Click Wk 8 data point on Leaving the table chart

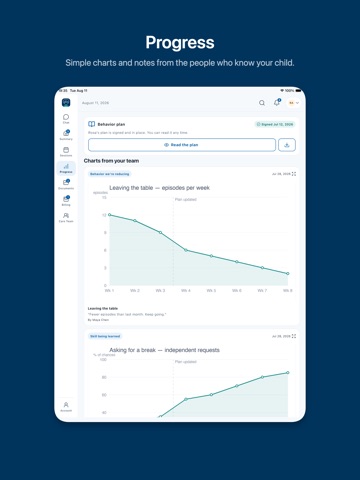click(288, 273)
